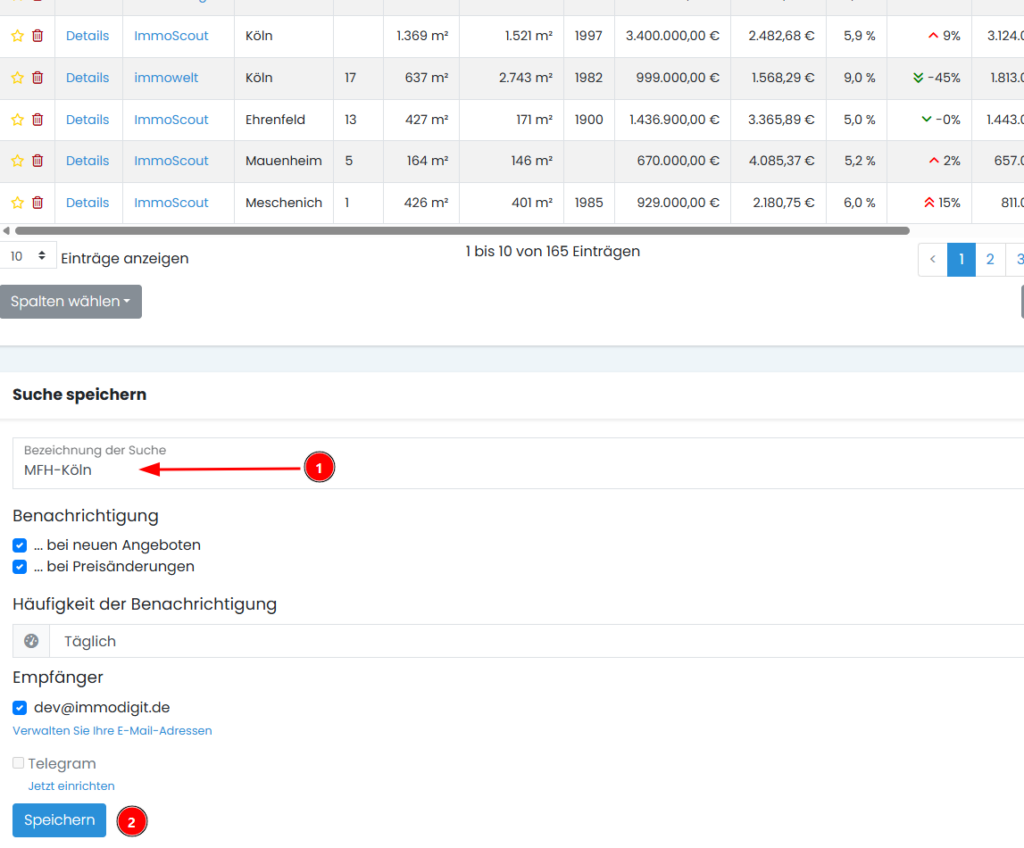
Task: Toggle the 'bei Preisänderungen' checkbox
Action: tap(20, 567)
